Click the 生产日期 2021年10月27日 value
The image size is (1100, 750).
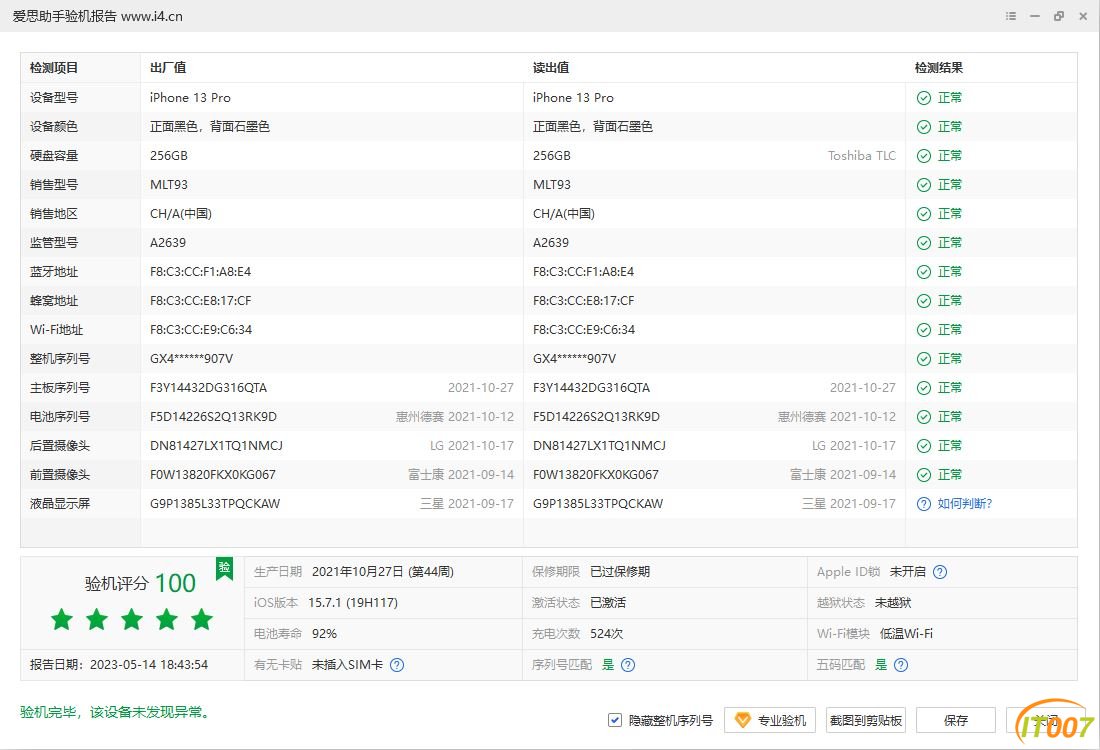(x=382, y=572)
